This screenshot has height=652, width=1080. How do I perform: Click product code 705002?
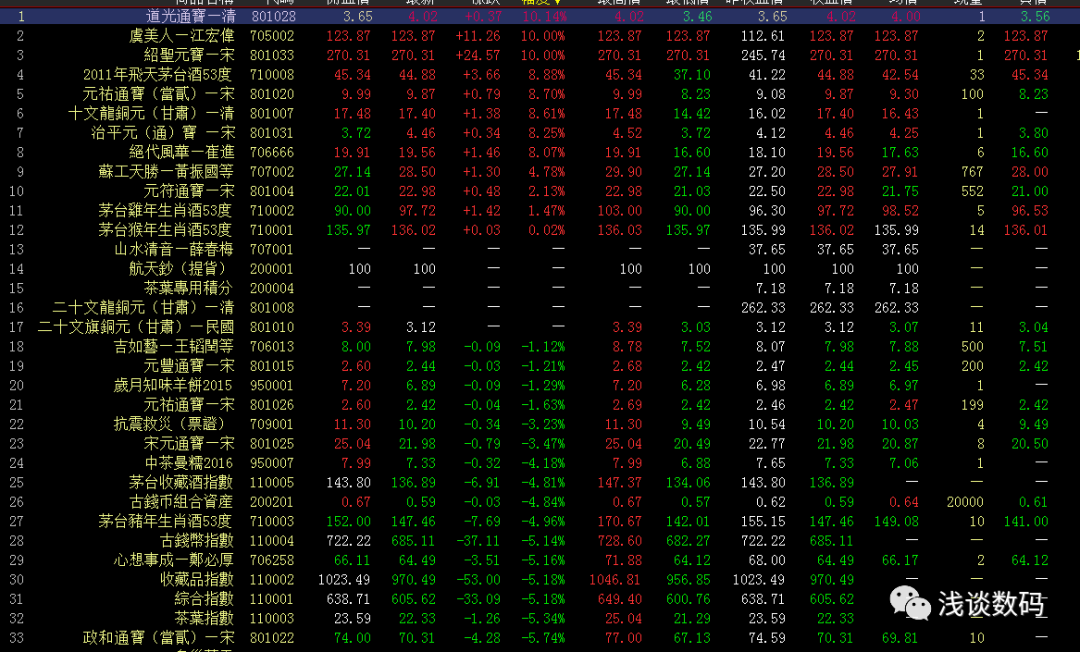click(x=272, y=36)
